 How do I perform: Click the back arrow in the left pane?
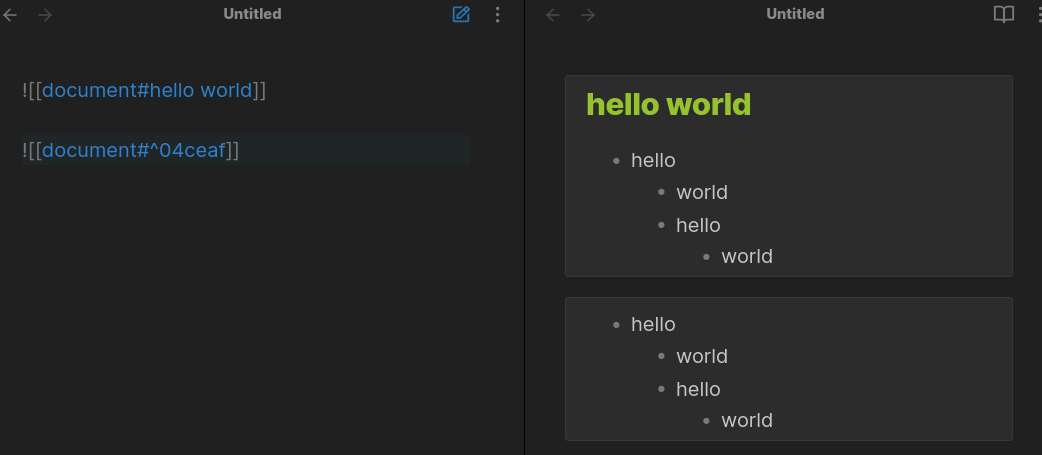(x=10, y=15)
